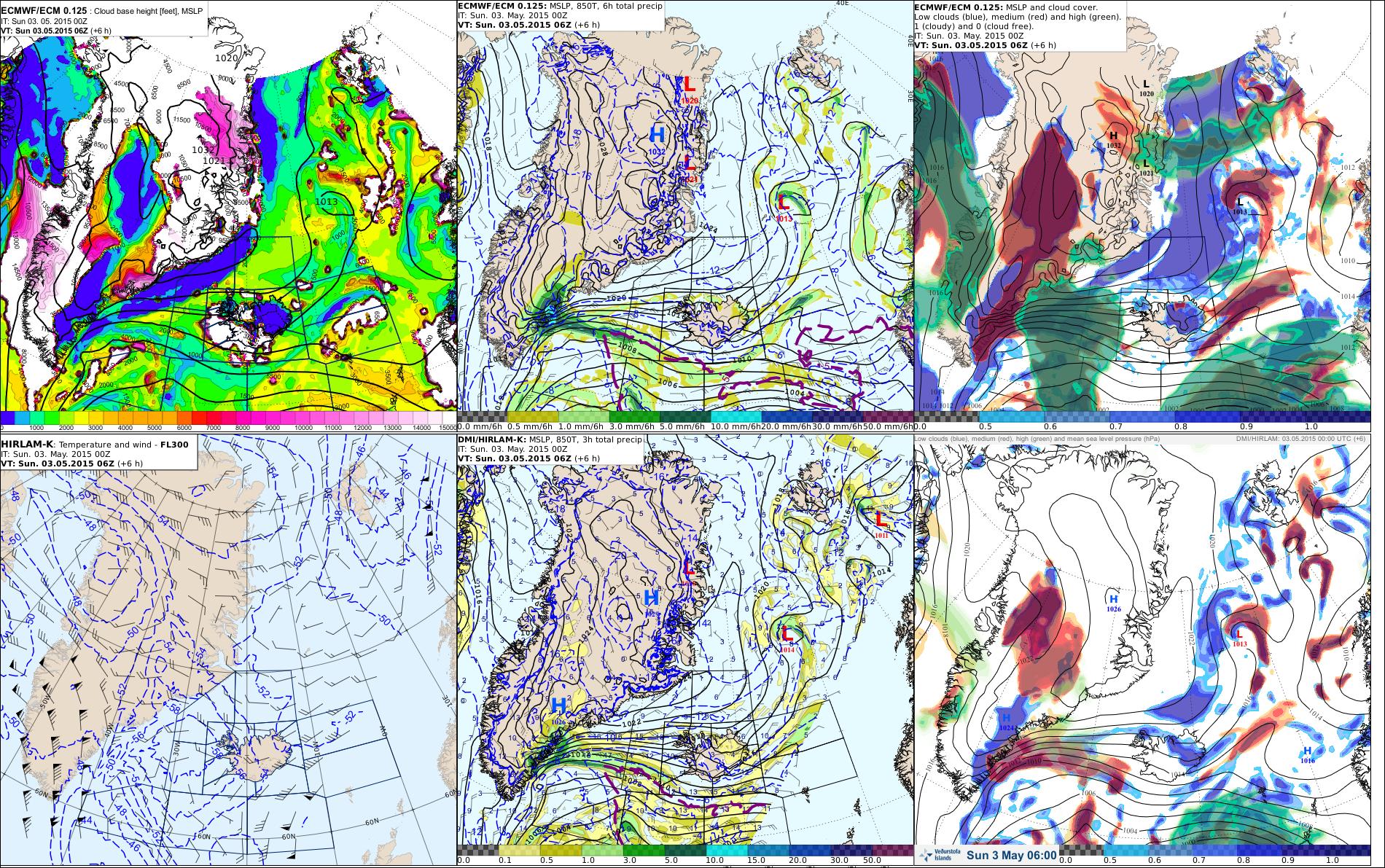Open the ECMWF cloud base height map panel
Image resolution: width=1385 pixels, height=868 pixels.
tap(227, 216)
